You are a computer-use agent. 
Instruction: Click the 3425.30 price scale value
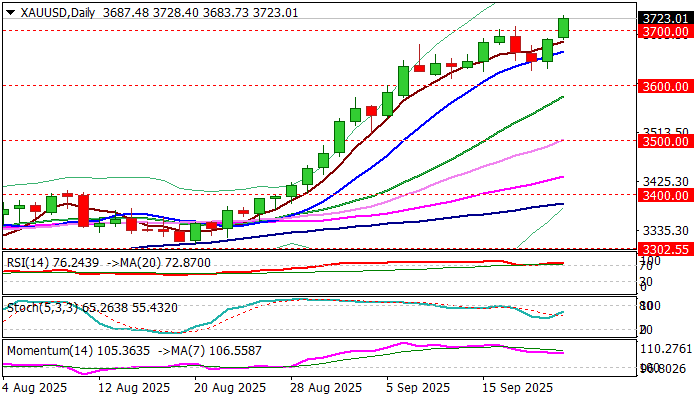click(x=666, y=181)
